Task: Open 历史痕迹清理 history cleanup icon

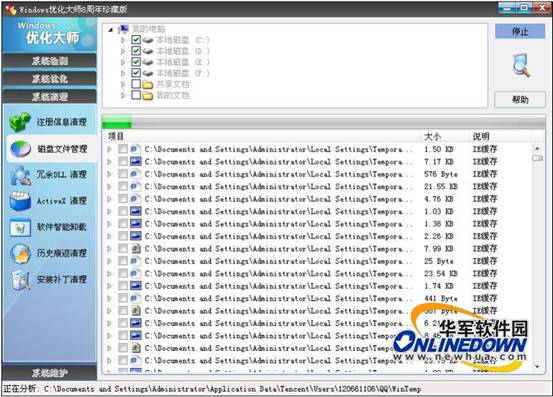Action: point(20,254)
